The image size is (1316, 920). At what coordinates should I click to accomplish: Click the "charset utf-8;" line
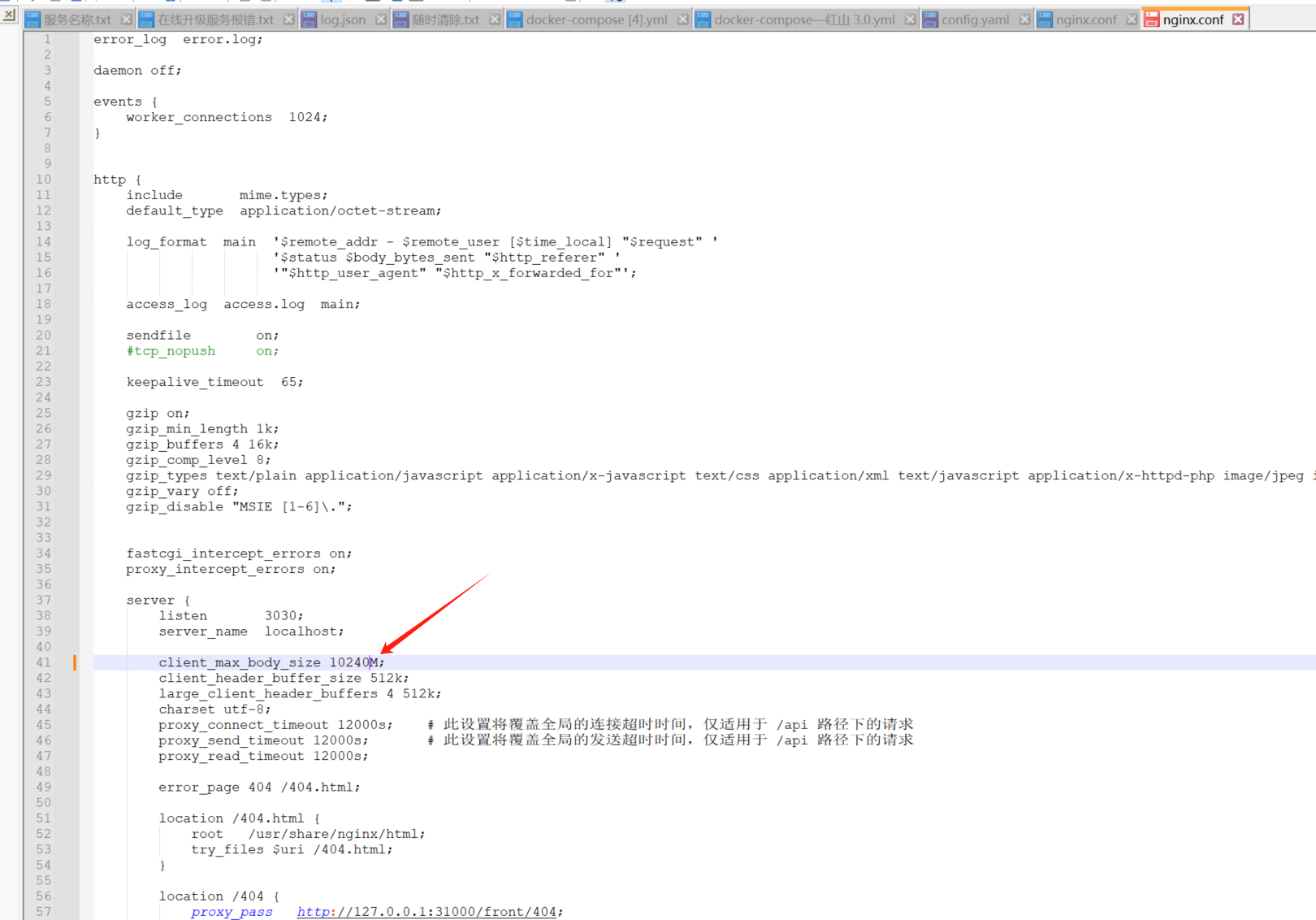click(214, 710)
